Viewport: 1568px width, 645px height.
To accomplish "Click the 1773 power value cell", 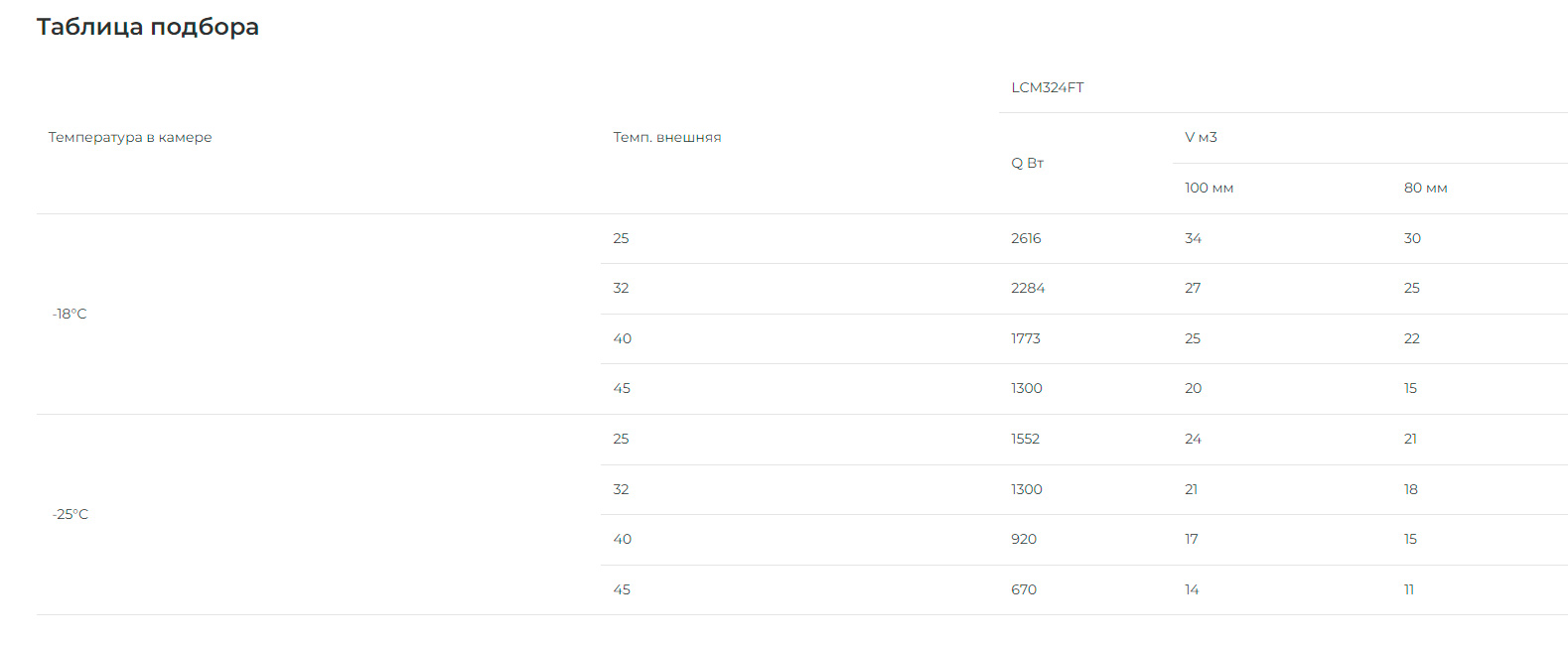I will (x=1026, y=338).
